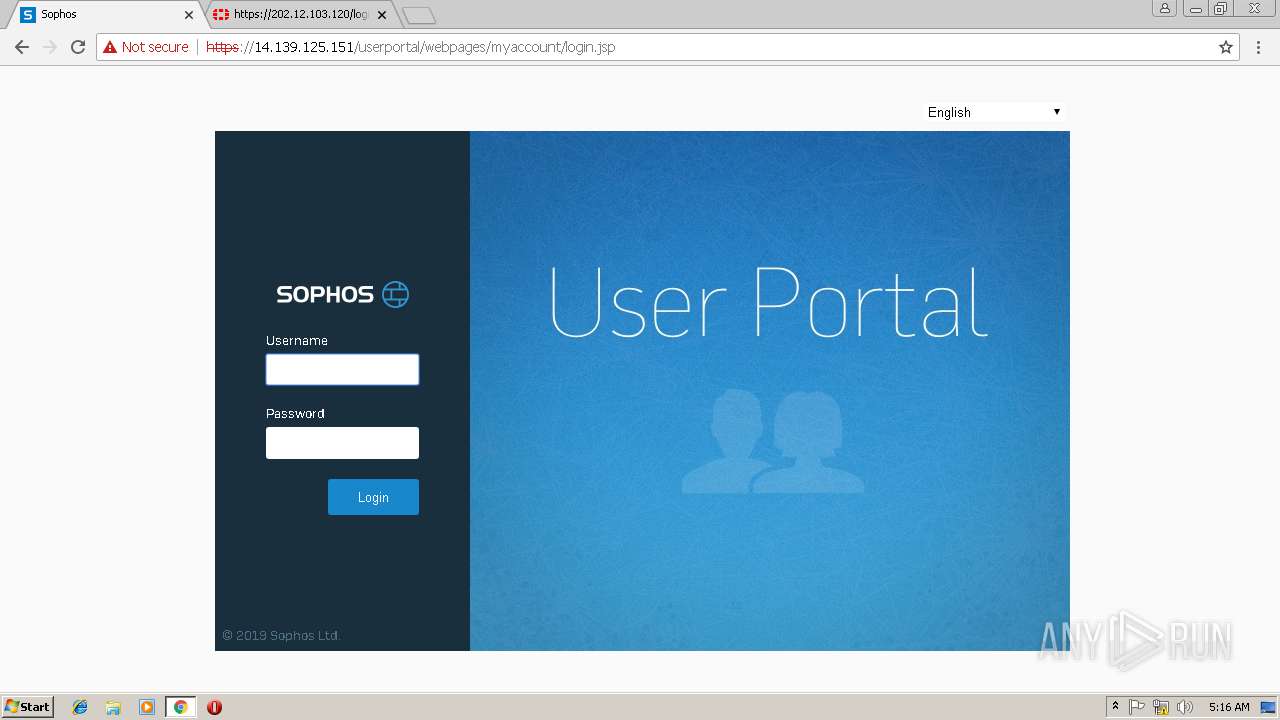Restore down the Chrome window

pyautogui.click(x=1221, y=8)
